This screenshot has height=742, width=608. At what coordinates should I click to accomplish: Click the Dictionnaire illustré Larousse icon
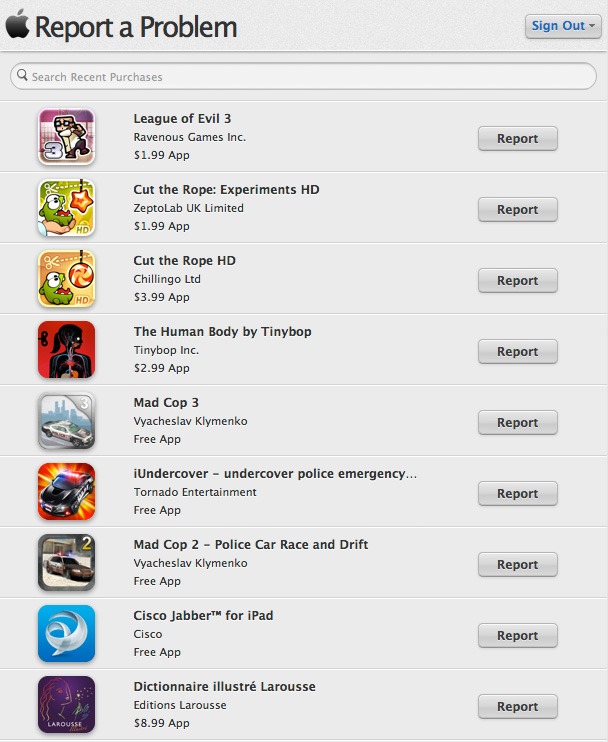[66, 705]
